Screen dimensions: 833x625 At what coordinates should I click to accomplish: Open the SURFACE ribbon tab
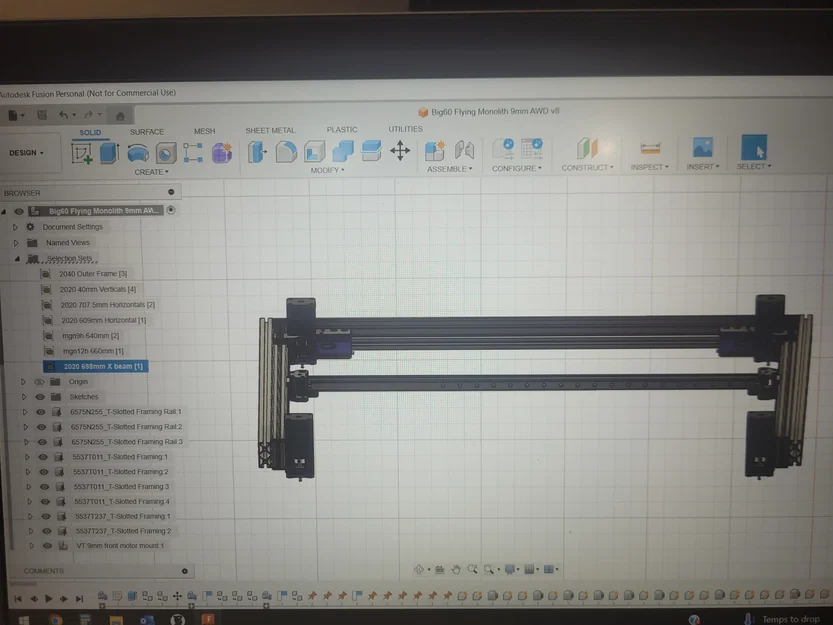[x=147, y=130]
